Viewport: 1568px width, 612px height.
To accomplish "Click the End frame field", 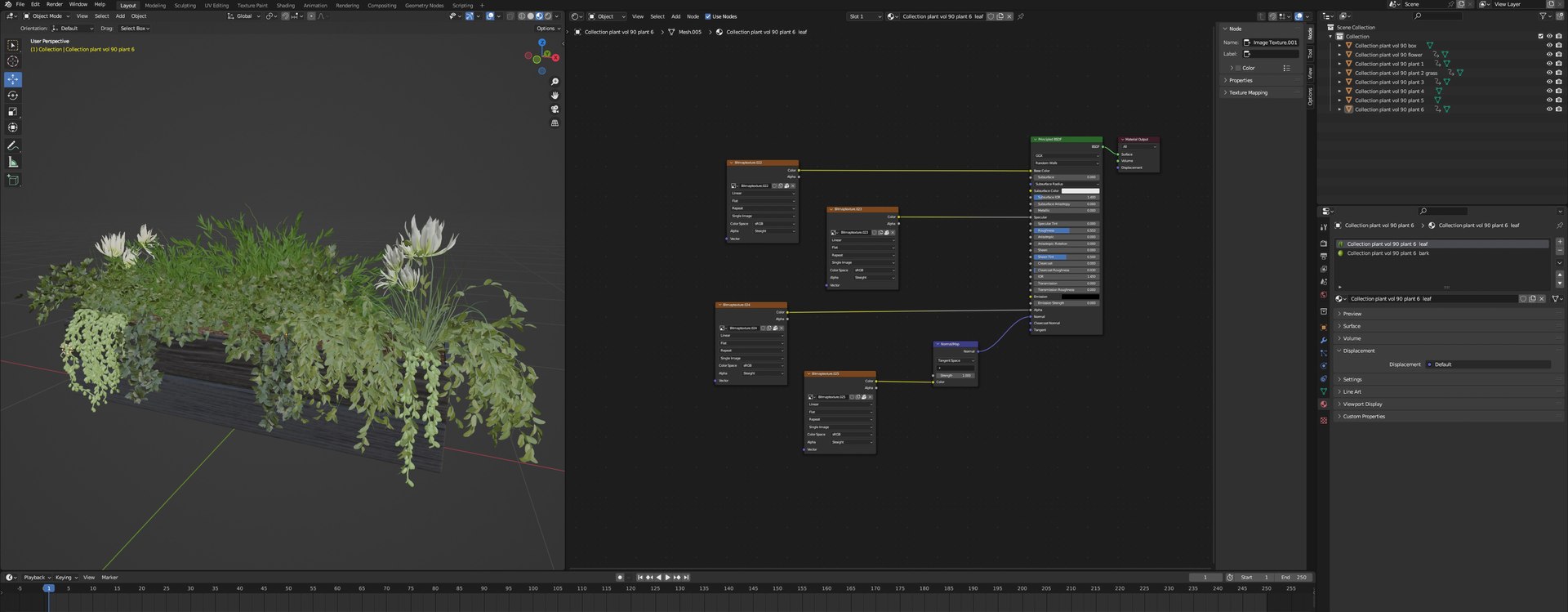I will tap(1294, 577).
